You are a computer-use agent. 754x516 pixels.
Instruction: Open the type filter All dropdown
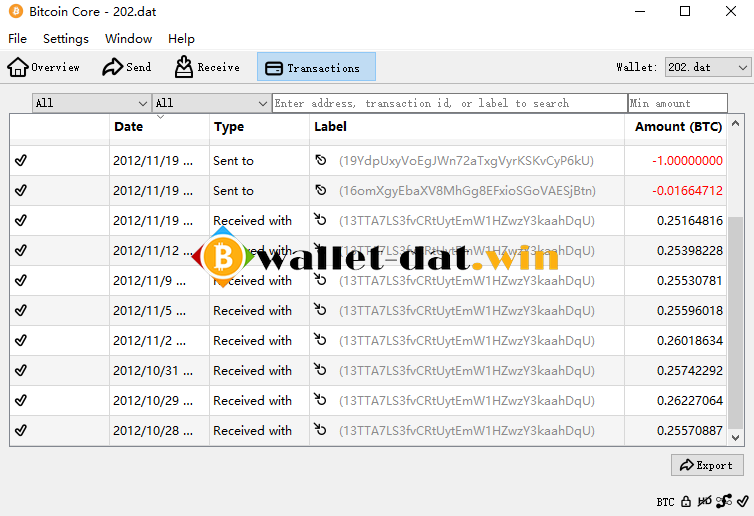pyautogui.click(x=211, y=103)
